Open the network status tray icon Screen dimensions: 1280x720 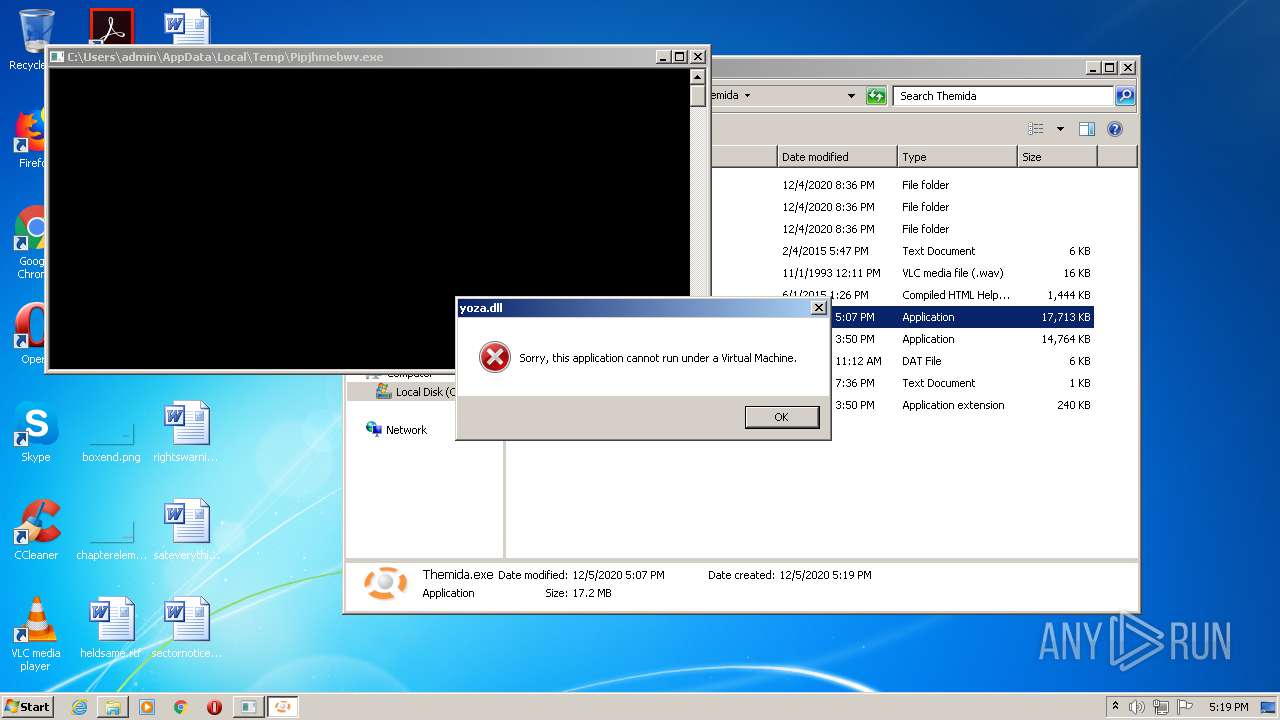pyautogui.click(x=1161, y=707)
